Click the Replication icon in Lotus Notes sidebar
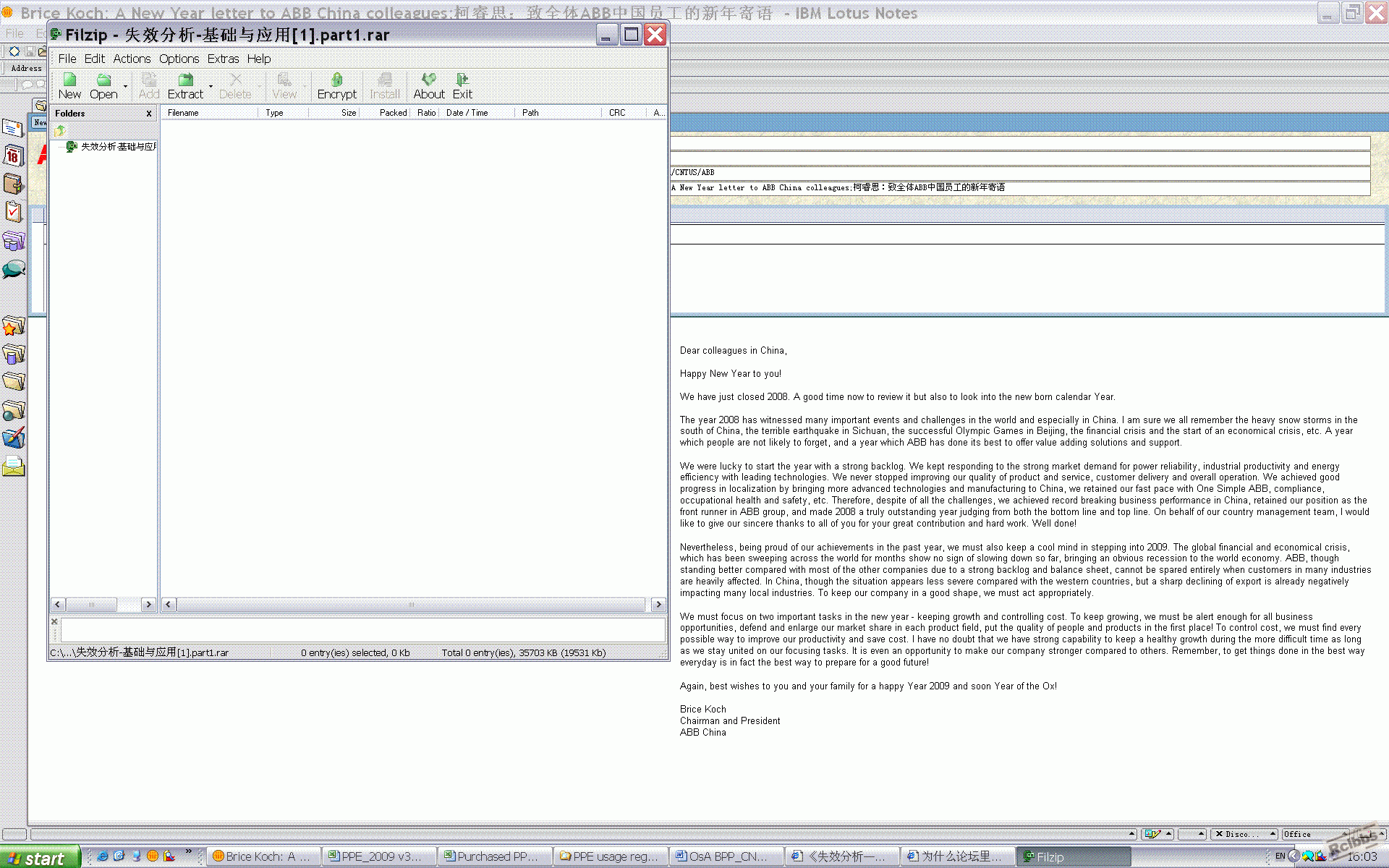This screenshot has width=1389, height=868. click(x=13, y=240)
